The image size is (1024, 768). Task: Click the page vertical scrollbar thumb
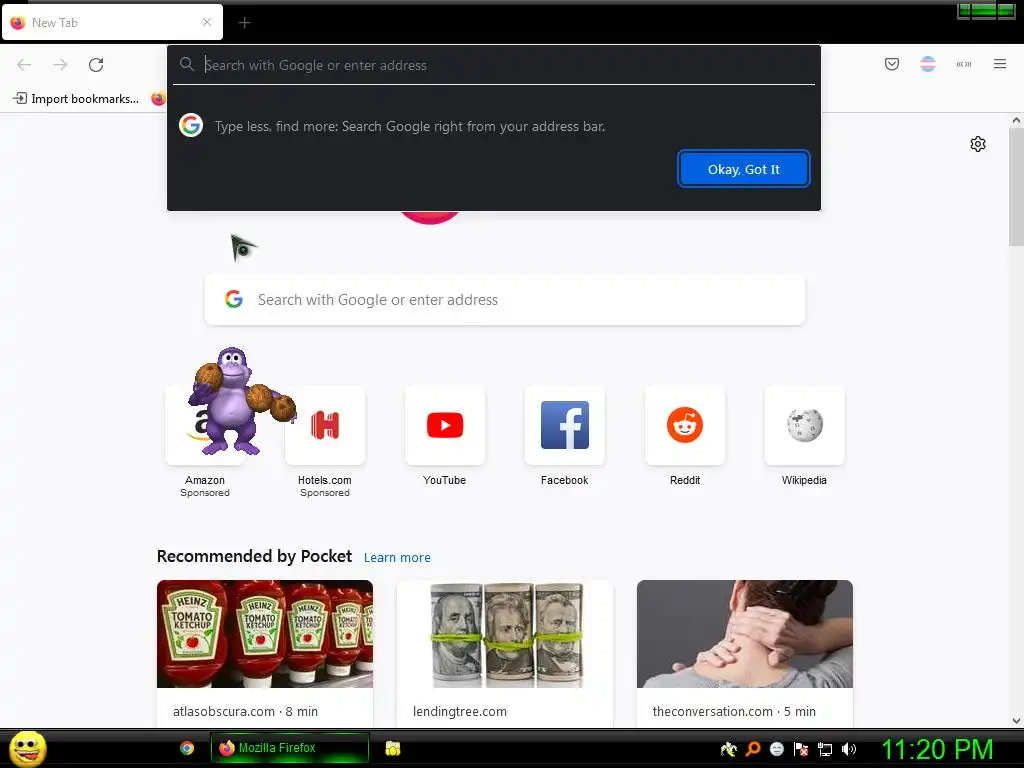(1016, 187)
